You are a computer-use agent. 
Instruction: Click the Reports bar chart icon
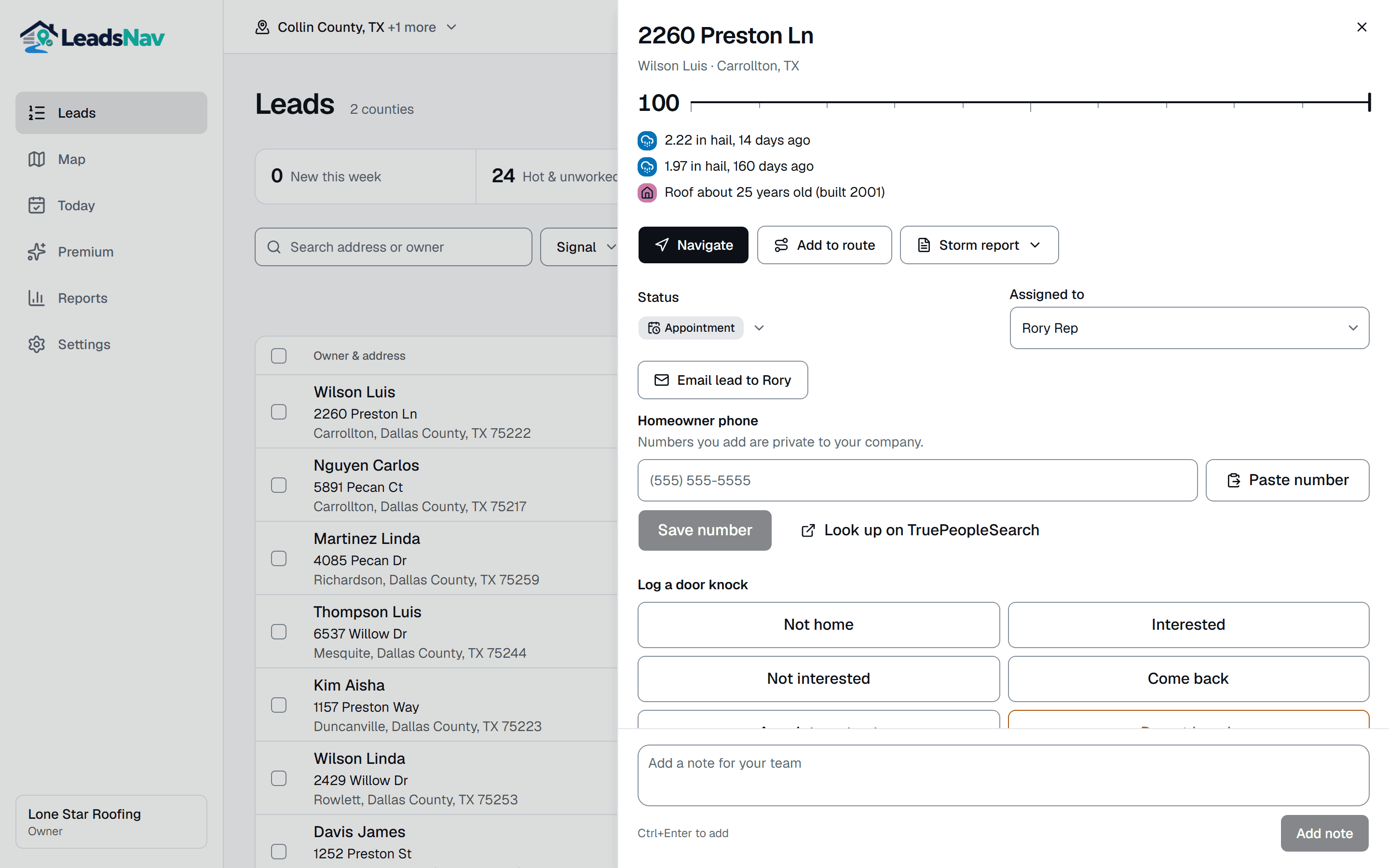click(37, 298)
